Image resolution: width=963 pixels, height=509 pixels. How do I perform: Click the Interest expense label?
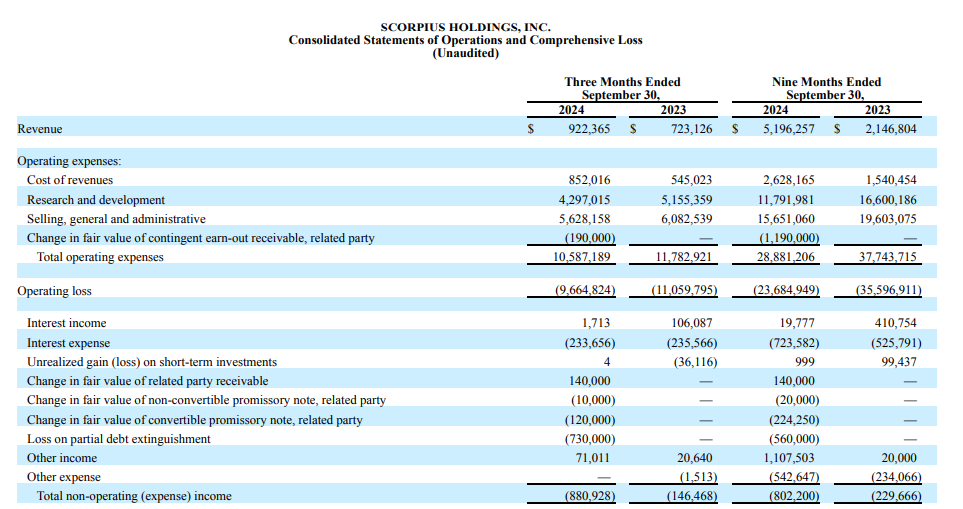[x=68, y=343]
